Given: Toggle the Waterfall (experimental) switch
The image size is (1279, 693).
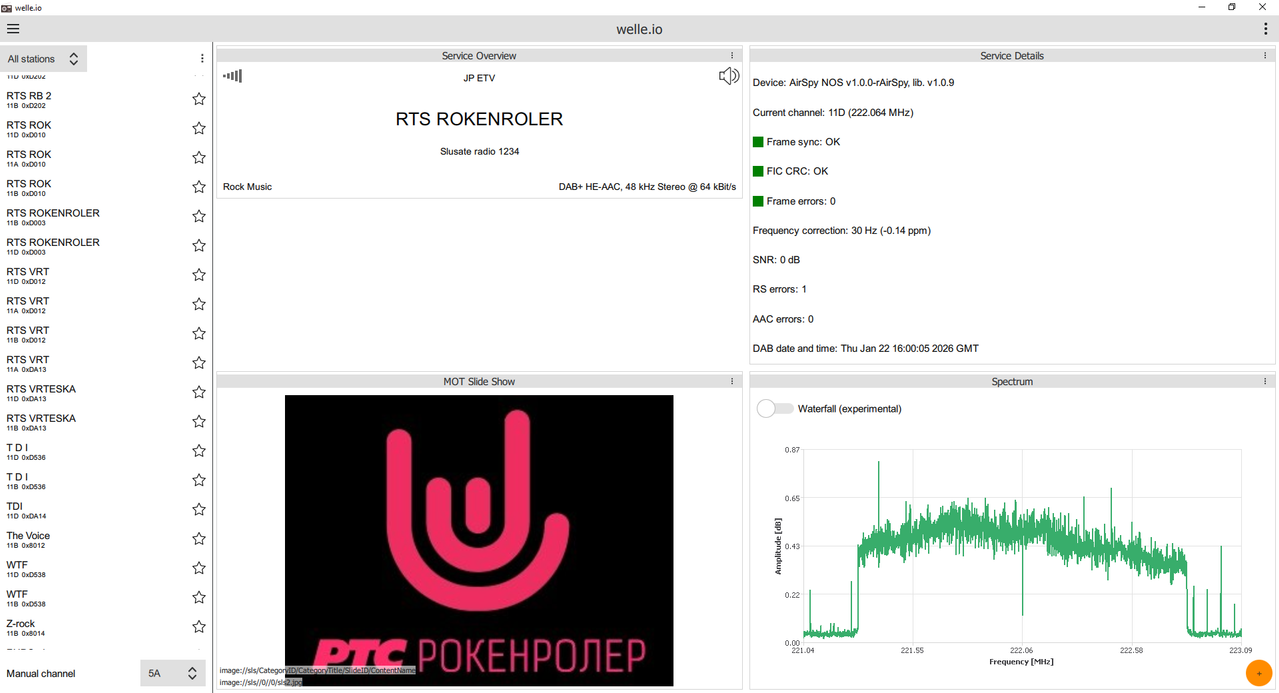Looking at the screenshot, I should 775,408.
